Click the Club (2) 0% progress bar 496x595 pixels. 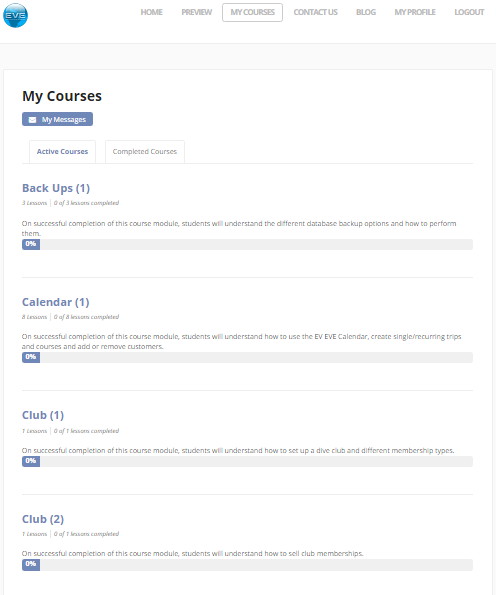247,565
